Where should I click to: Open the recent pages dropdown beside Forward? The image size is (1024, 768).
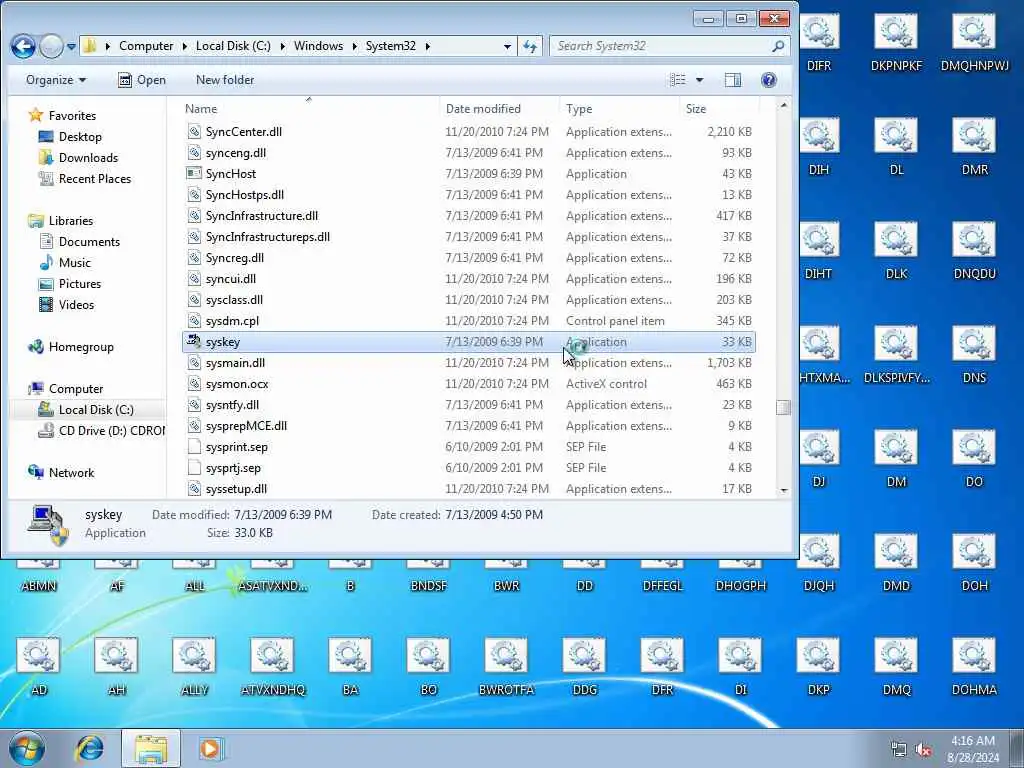[x=71, y=47]
